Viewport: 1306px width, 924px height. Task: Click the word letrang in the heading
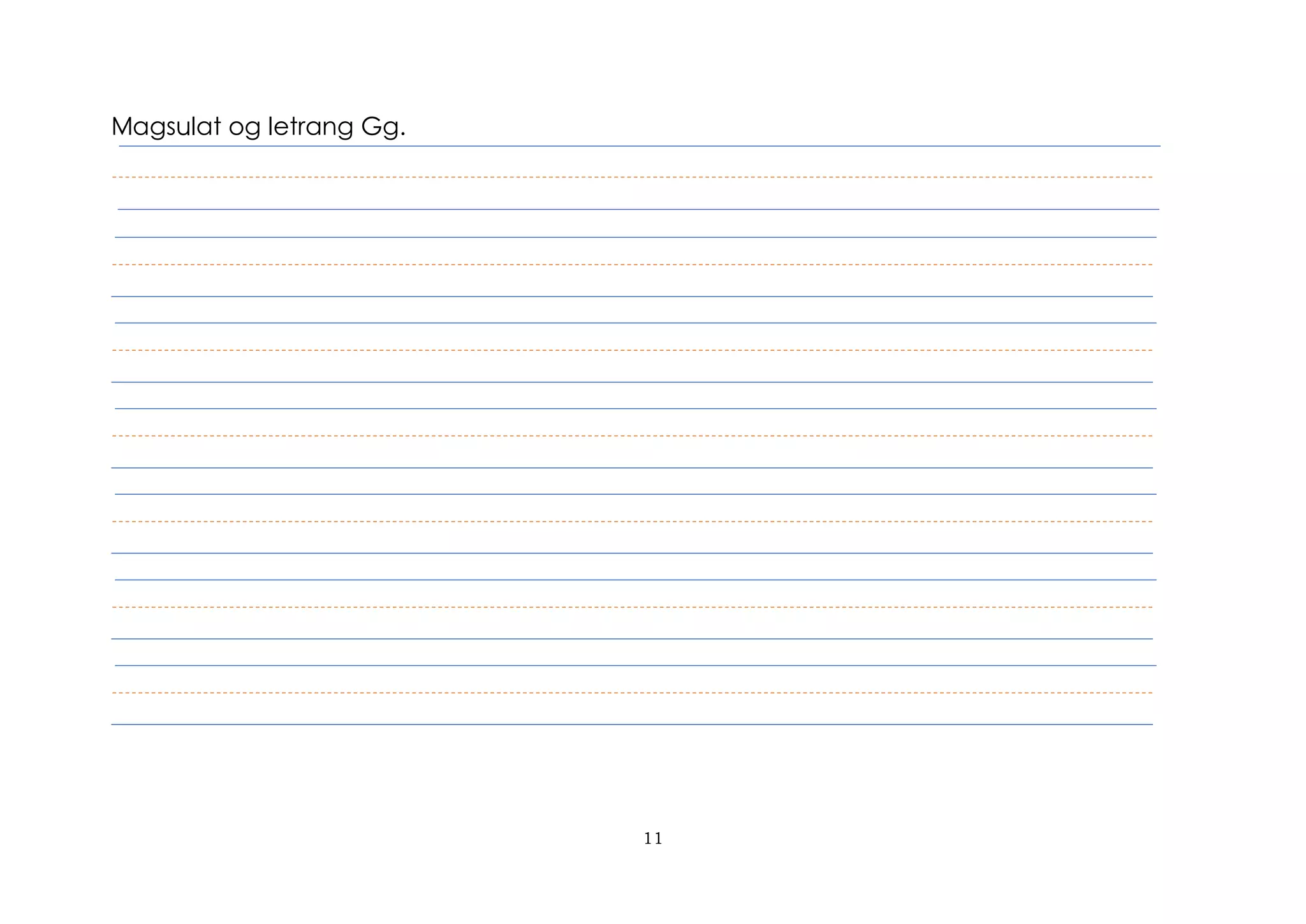tap(310, 127)
